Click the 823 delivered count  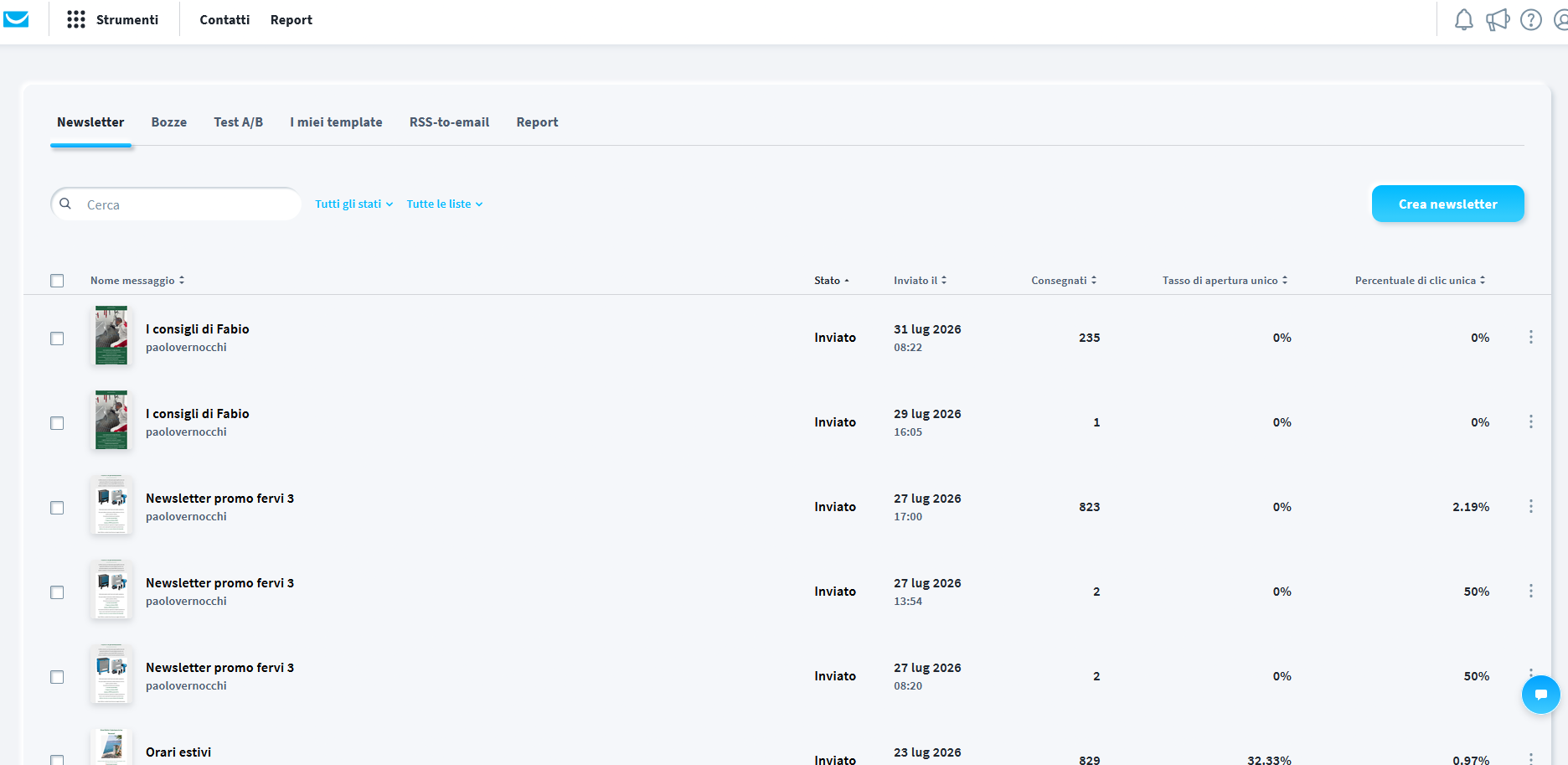click(x=1090, y=507)
